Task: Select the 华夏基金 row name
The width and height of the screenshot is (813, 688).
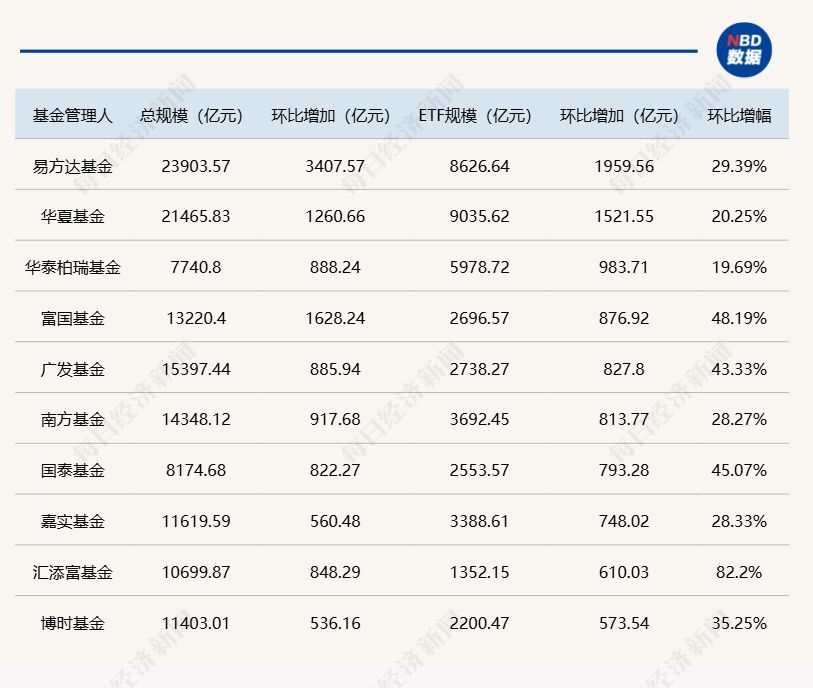Action: click(x=72, y=216)
